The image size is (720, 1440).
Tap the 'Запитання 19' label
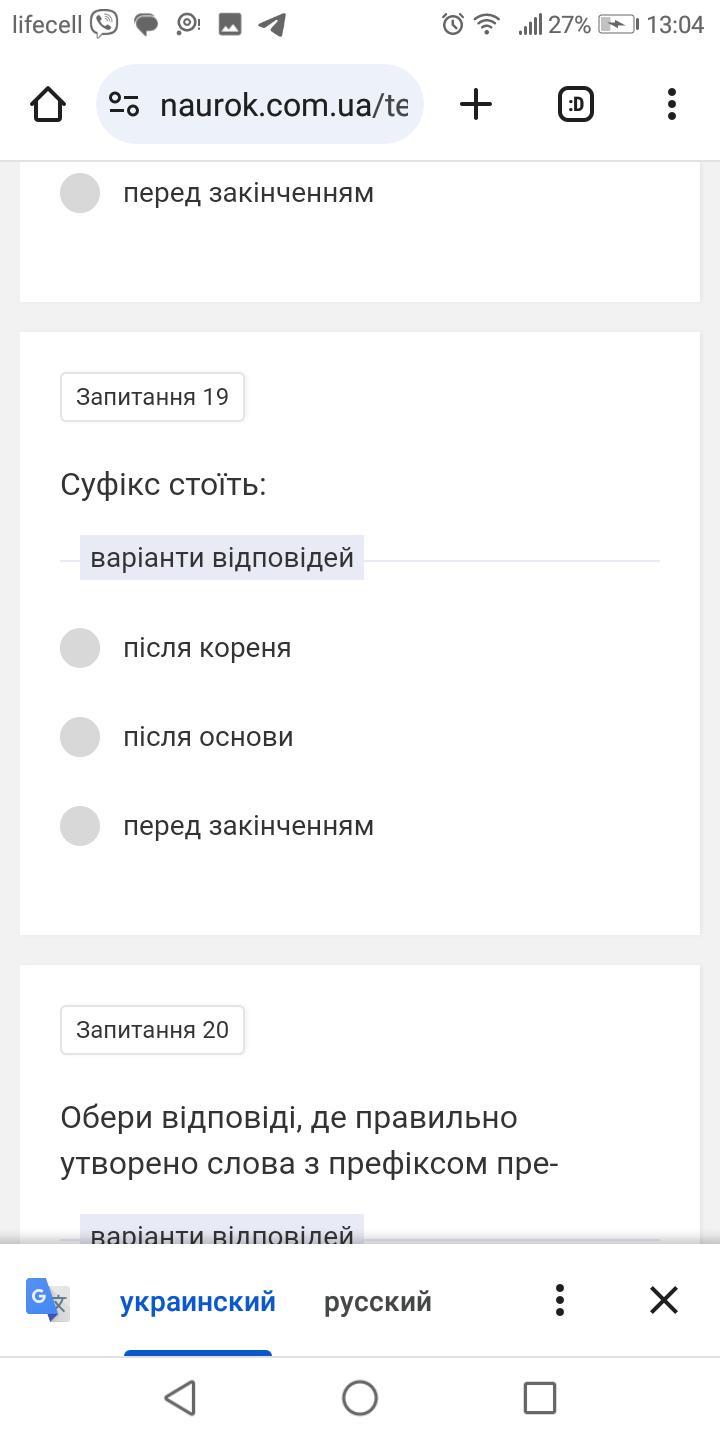152,397
